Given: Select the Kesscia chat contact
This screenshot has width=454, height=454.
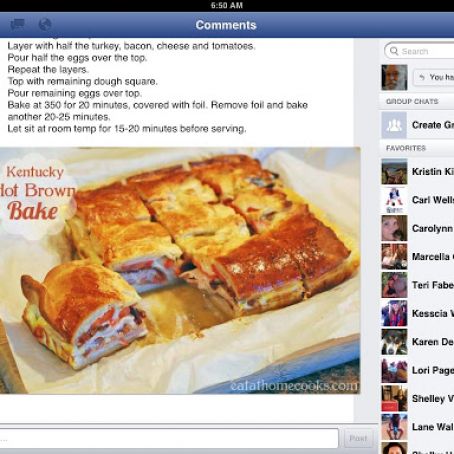Looking at the screenshot, I should (x=417, y=313).
